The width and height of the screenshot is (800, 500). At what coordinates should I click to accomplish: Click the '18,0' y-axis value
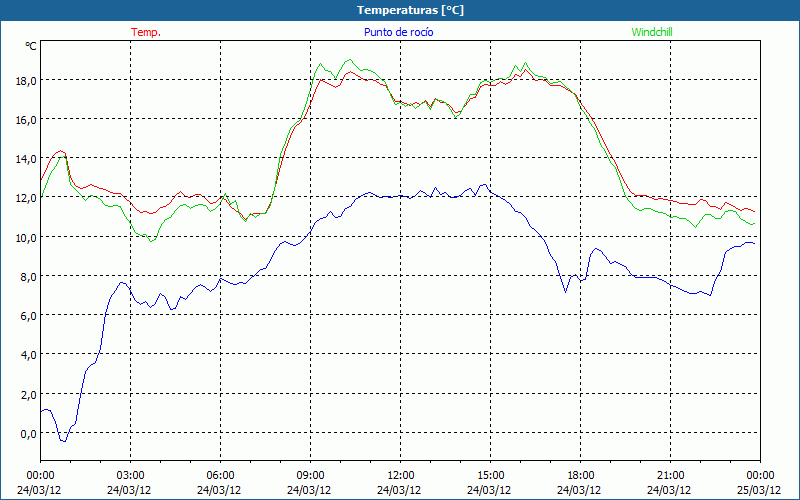pos(27,80)
